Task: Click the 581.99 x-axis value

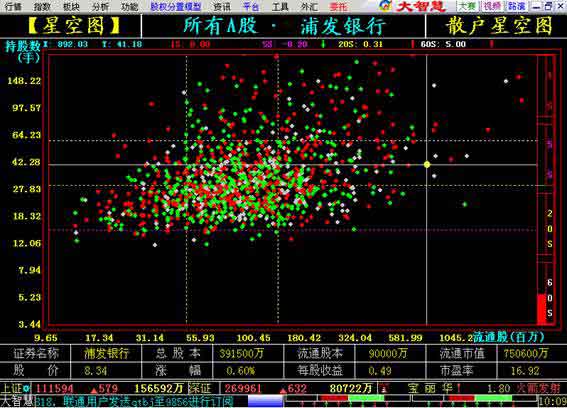Action: point(405,338)
